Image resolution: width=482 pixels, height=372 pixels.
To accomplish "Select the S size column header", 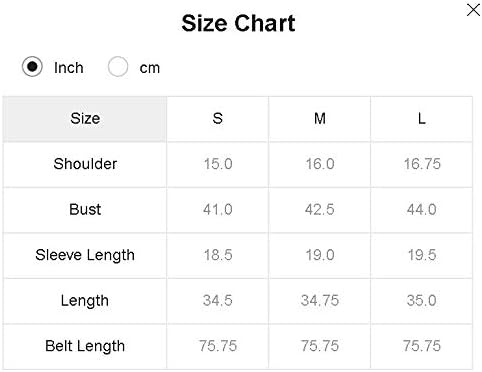I will [218, 119].
